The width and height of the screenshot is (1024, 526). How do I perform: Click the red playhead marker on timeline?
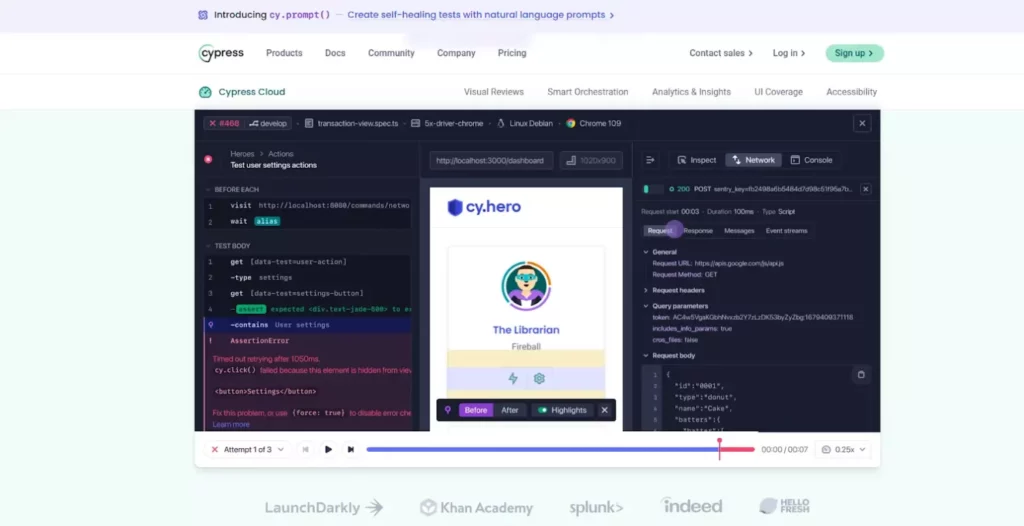[x=719, y=448]
